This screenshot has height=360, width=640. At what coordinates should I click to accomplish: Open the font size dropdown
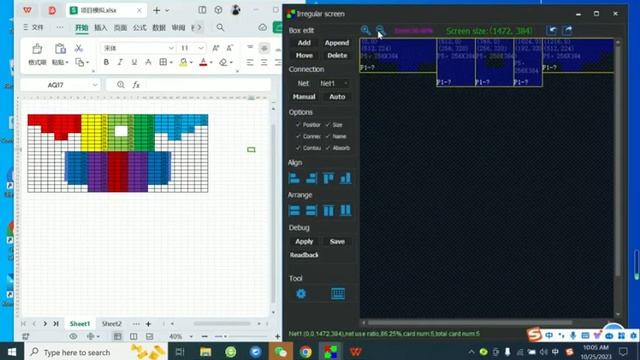point(201,48)
